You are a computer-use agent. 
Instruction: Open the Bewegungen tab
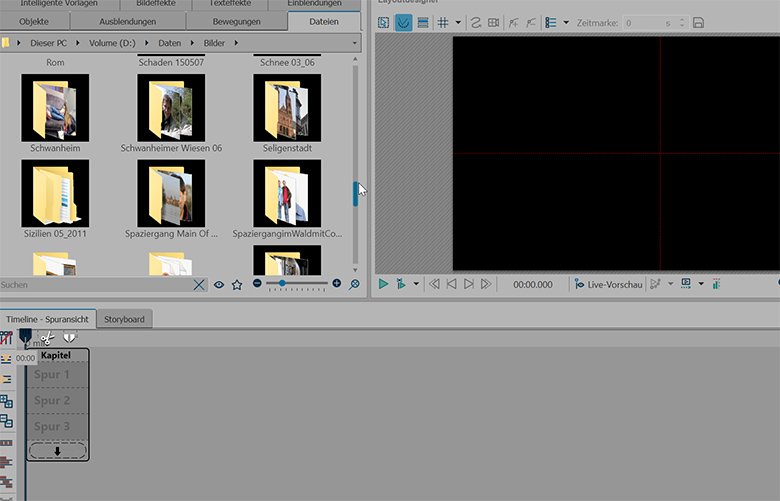[236, 22]
